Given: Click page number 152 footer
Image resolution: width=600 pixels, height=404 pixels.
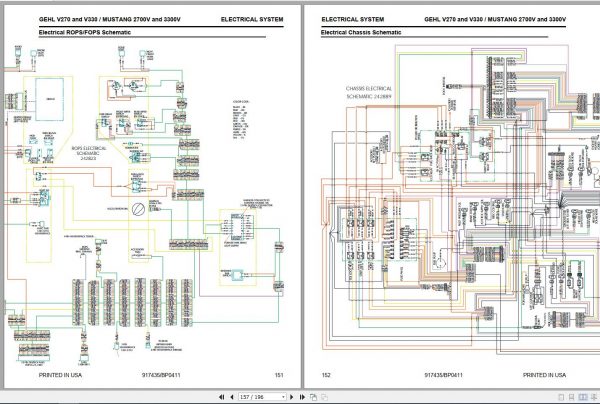Looking at the screenshot, I should (326, 375).
